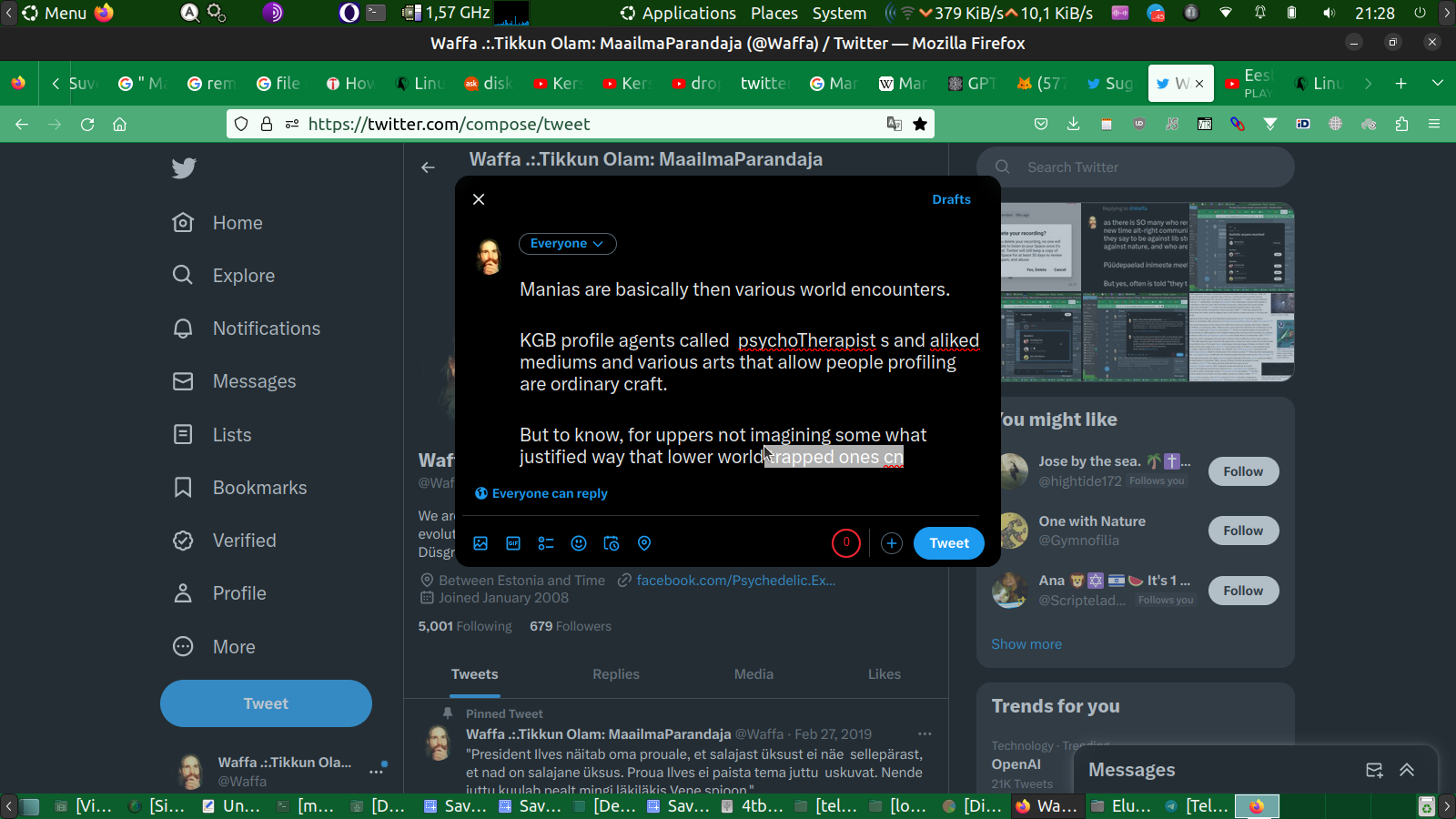Change the 'Everyone can reply' setting
The image size is (1456, 819).
pos(541,493)
